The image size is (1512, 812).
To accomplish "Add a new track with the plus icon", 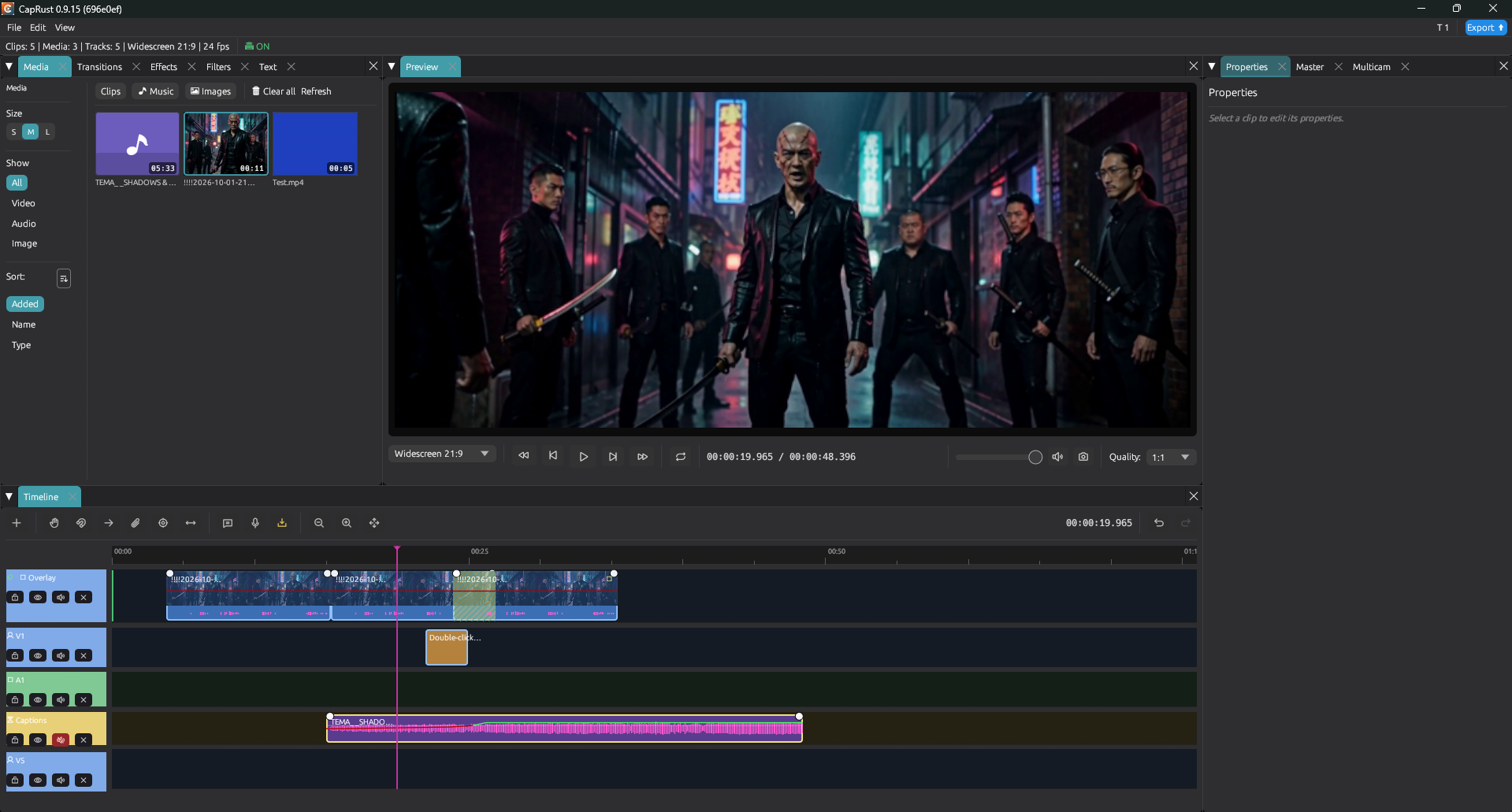I will point(17,523).
